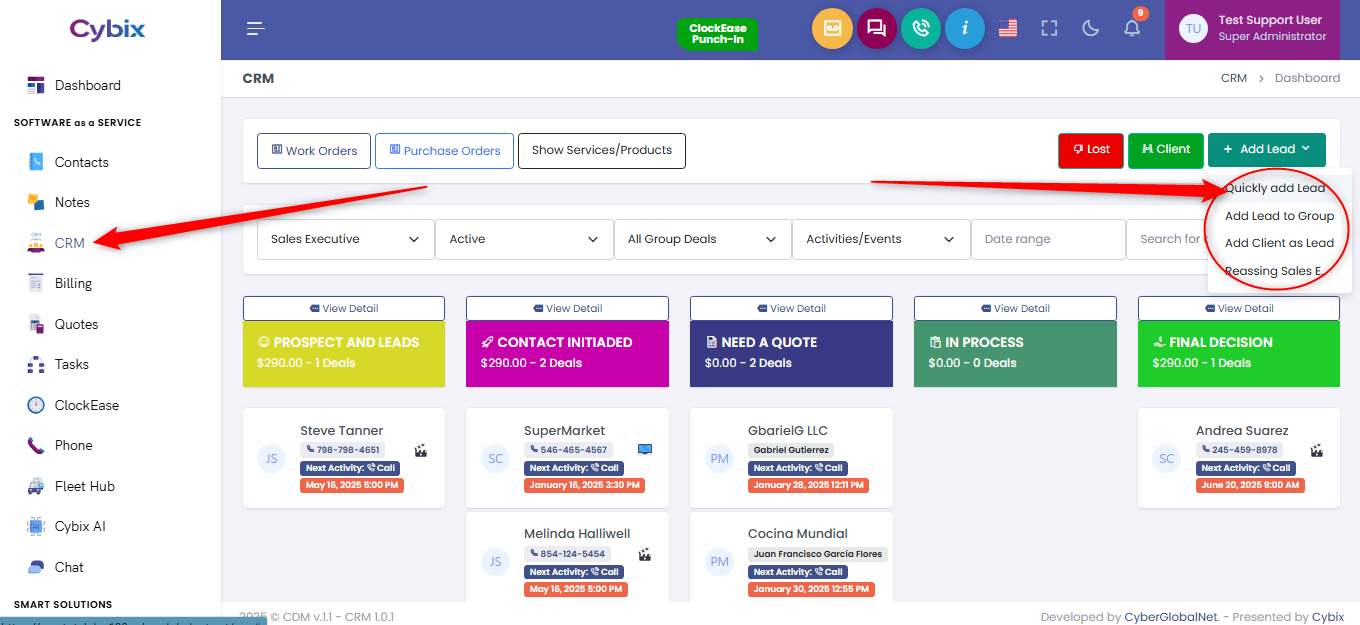Click the ClockEase Punch-In button
The height and width of the screenshot is (625, 1360).
coord(718,34)
